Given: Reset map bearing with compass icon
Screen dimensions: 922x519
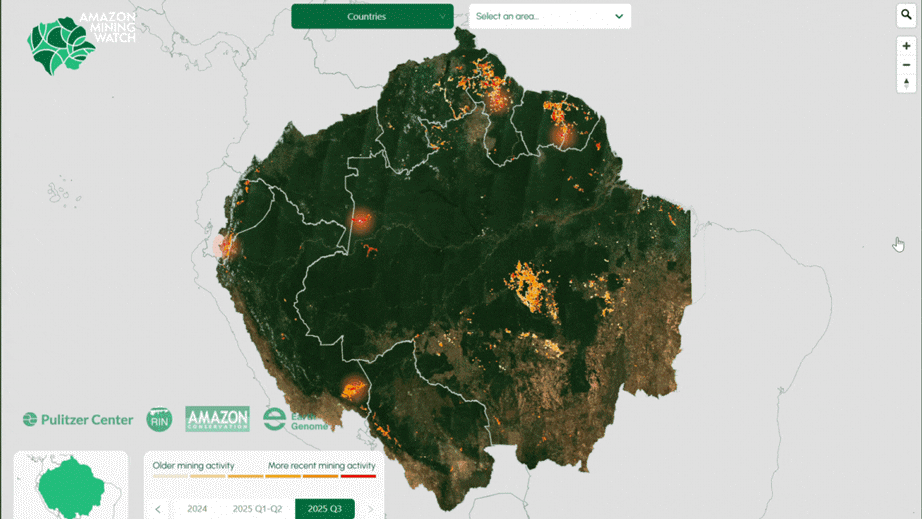Looking at the screenshot, I should (x=906, y=84).
